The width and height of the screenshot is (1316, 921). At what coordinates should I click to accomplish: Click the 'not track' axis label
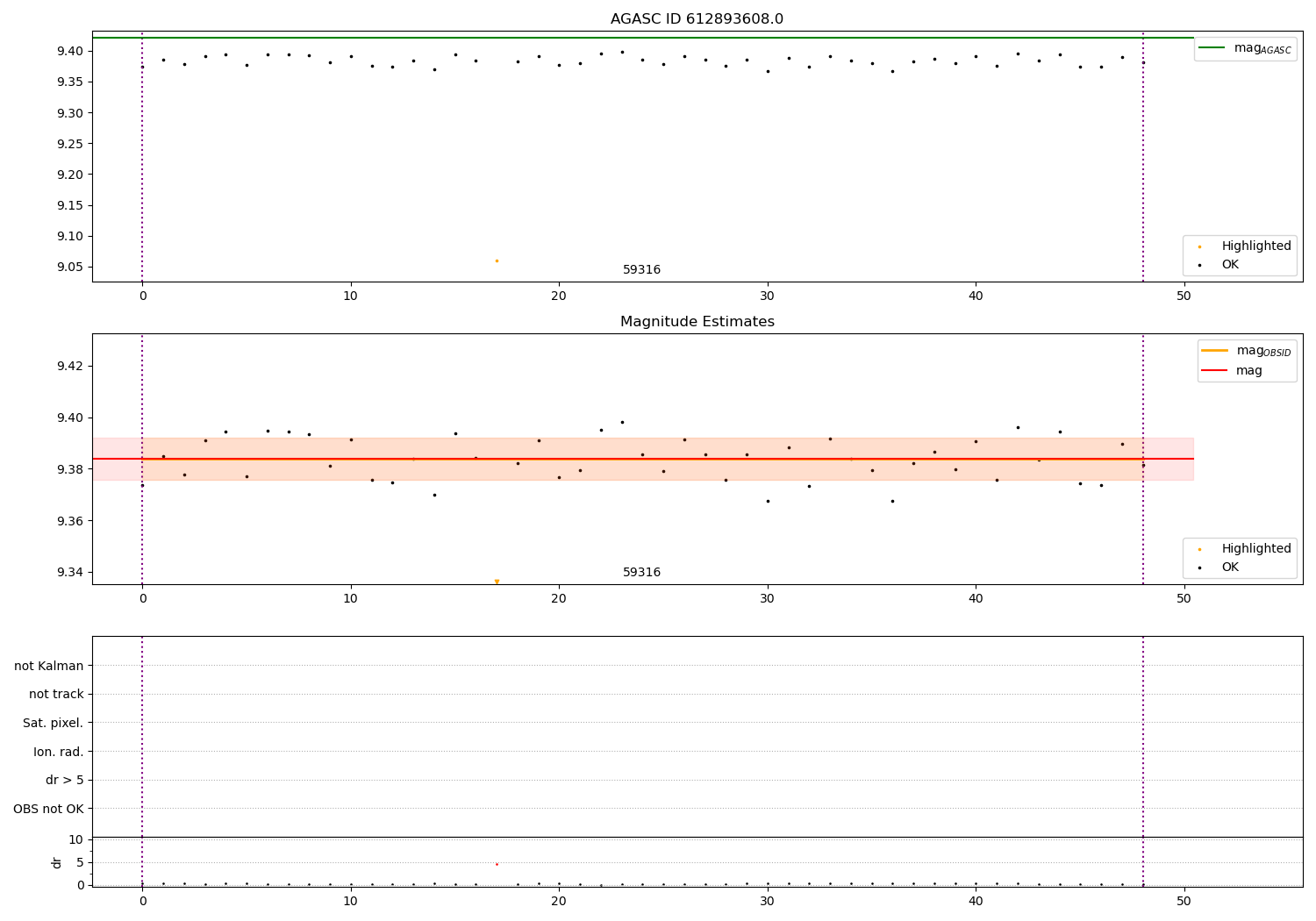(56, 694)
